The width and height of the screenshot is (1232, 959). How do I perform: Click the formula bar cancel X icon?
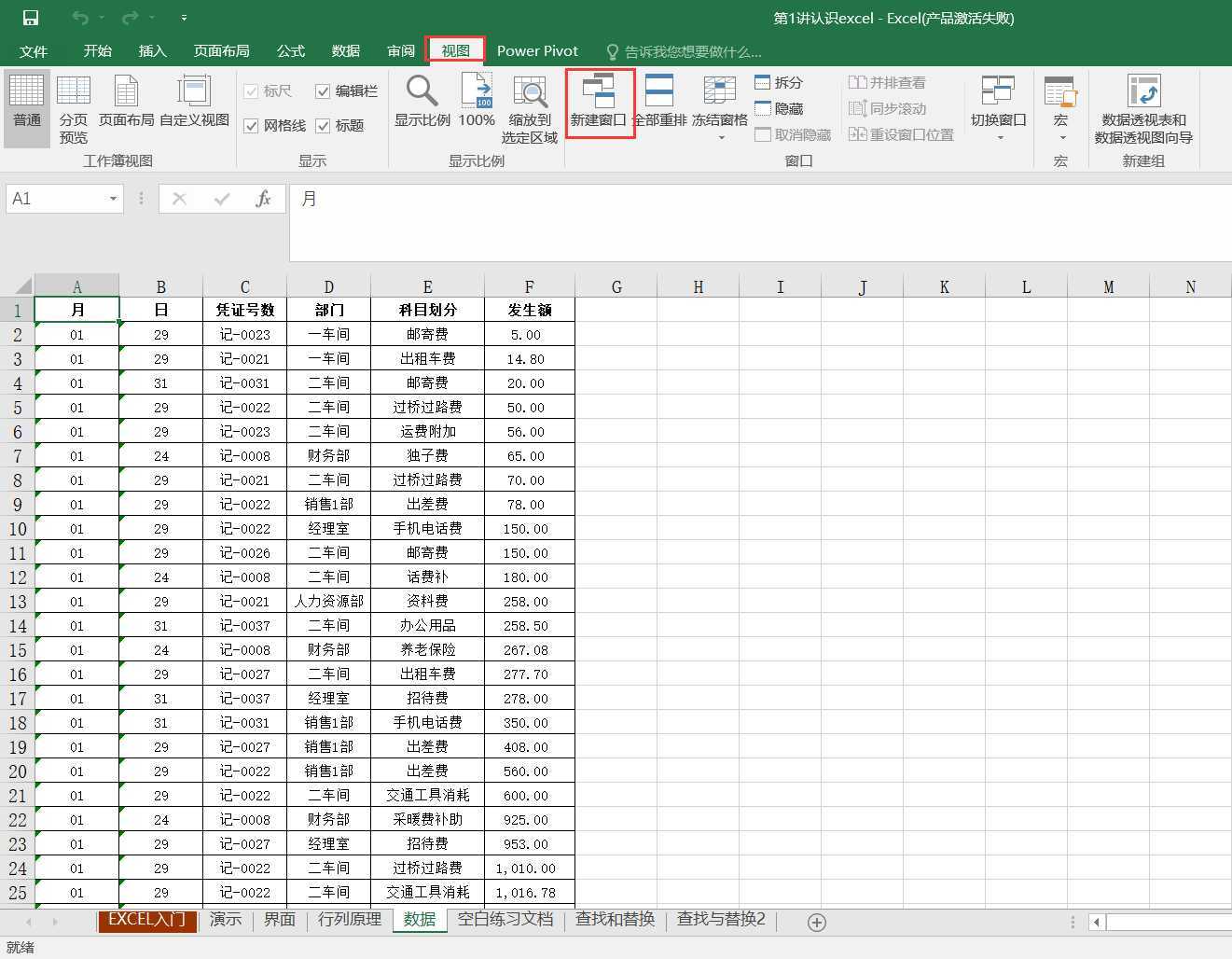click(179, 199)
